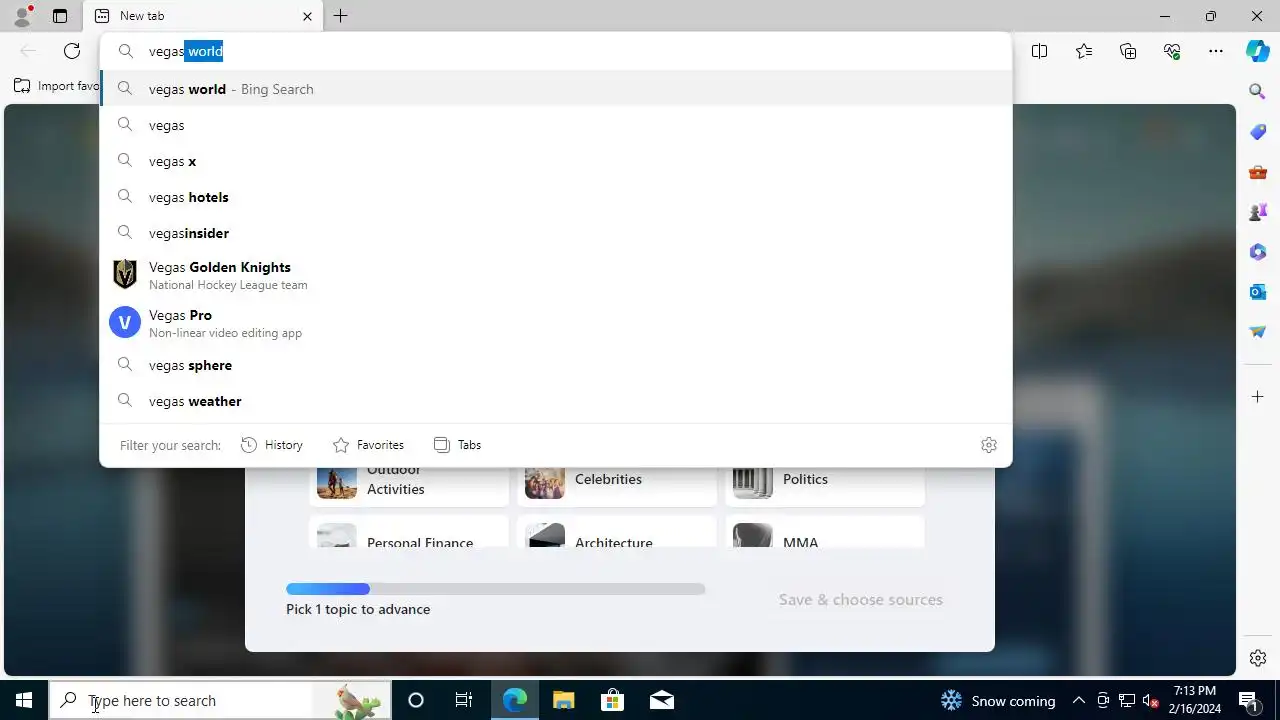Select 'vegas world - Bing Search' suggestion
Viewport: 1280px width, 720px height.
click(556, 89)
